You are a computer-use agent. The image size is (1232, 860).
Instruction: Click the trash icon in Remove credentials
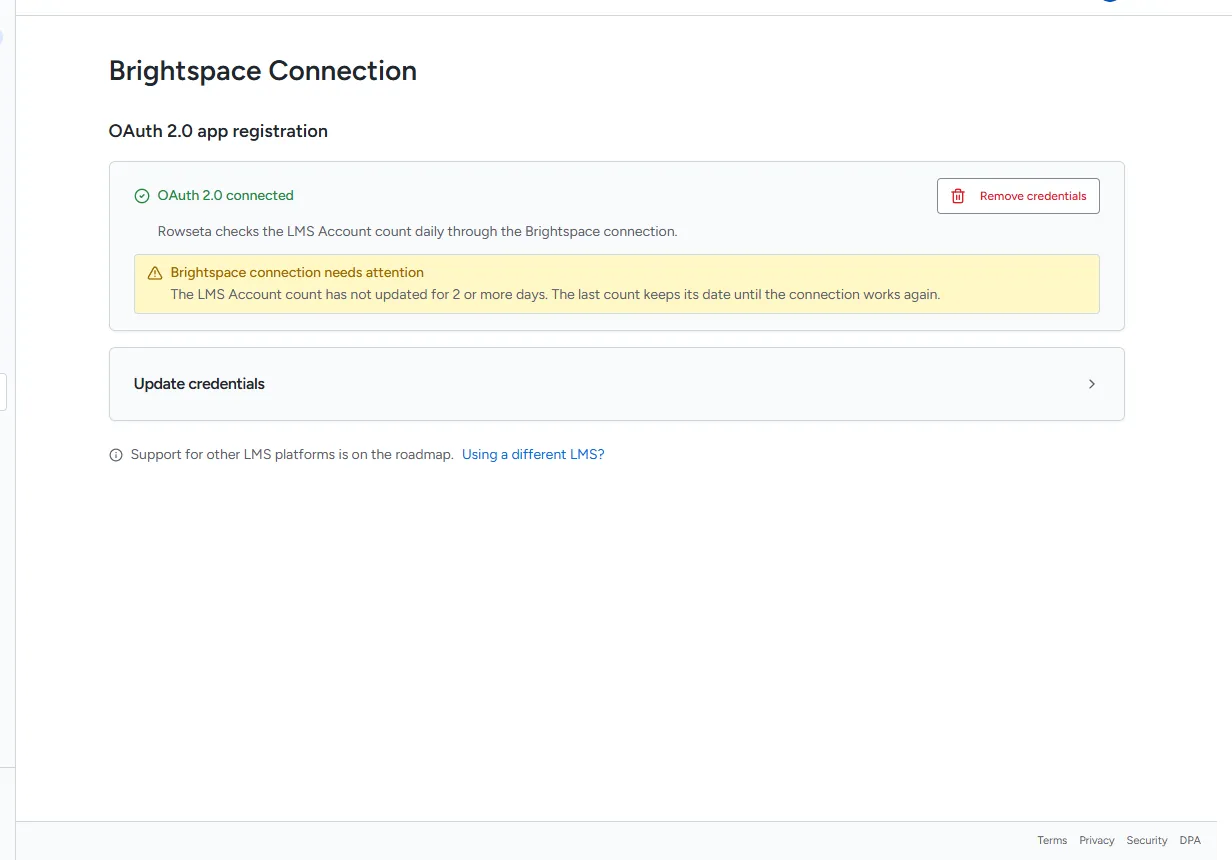point(958,196)
